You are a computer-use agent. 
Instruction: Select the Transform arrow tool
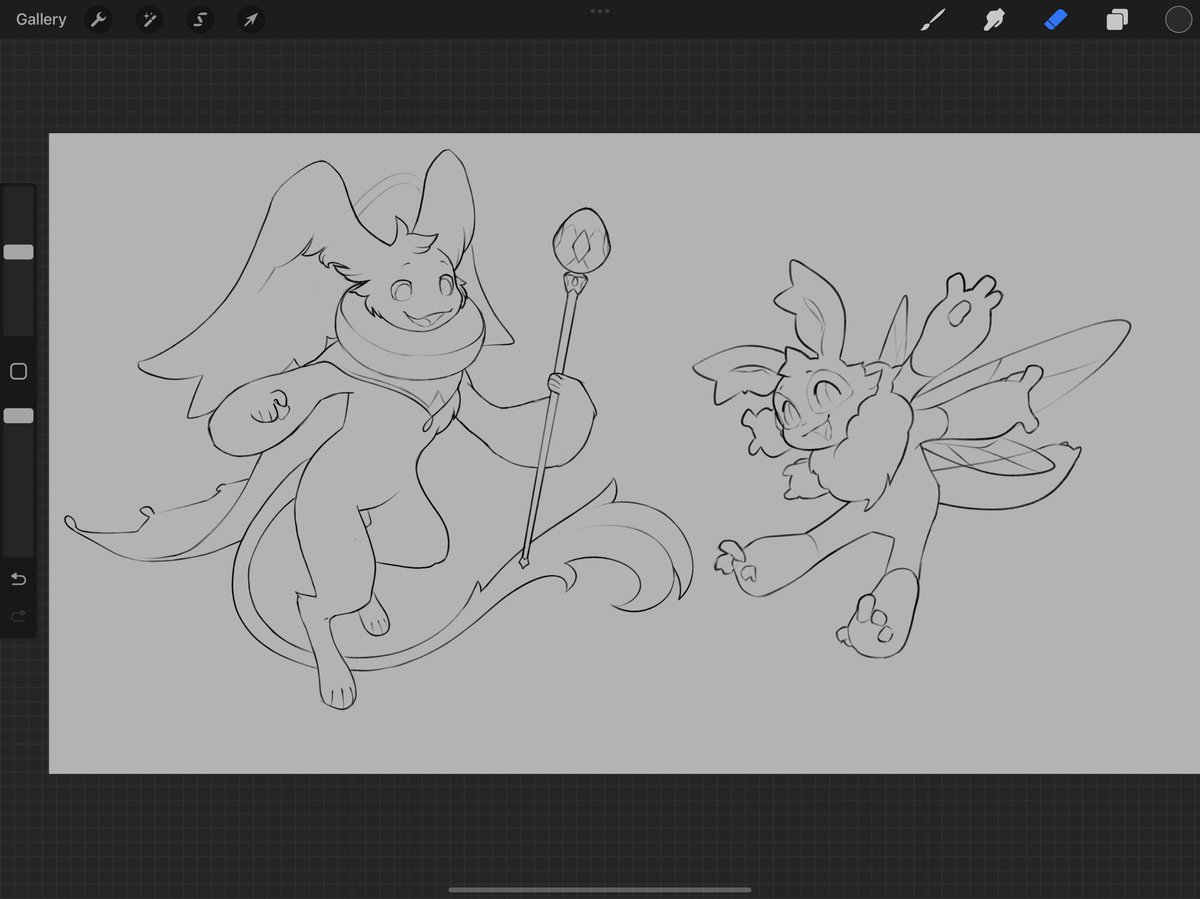tap(250, 19)
